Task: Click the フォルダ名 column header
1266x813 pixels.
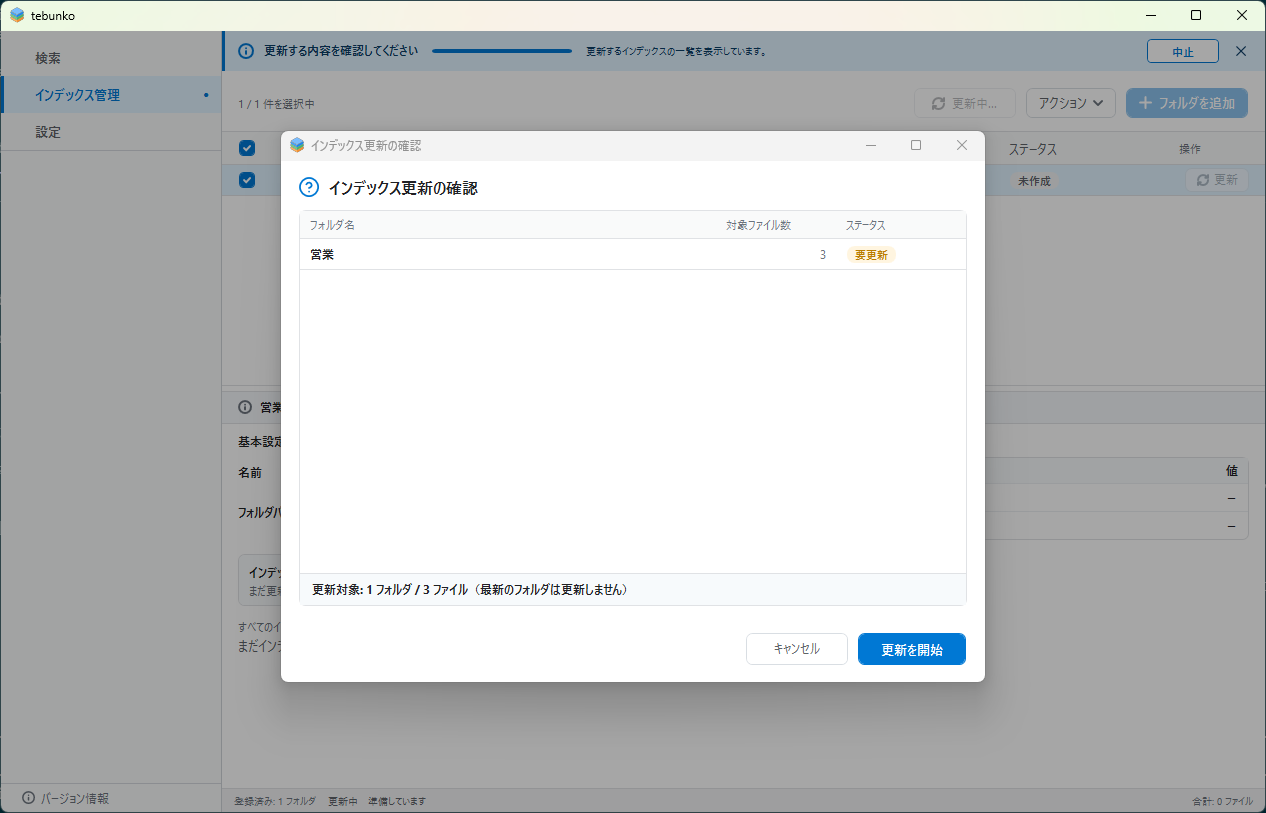Action: (x=332, y=225)
